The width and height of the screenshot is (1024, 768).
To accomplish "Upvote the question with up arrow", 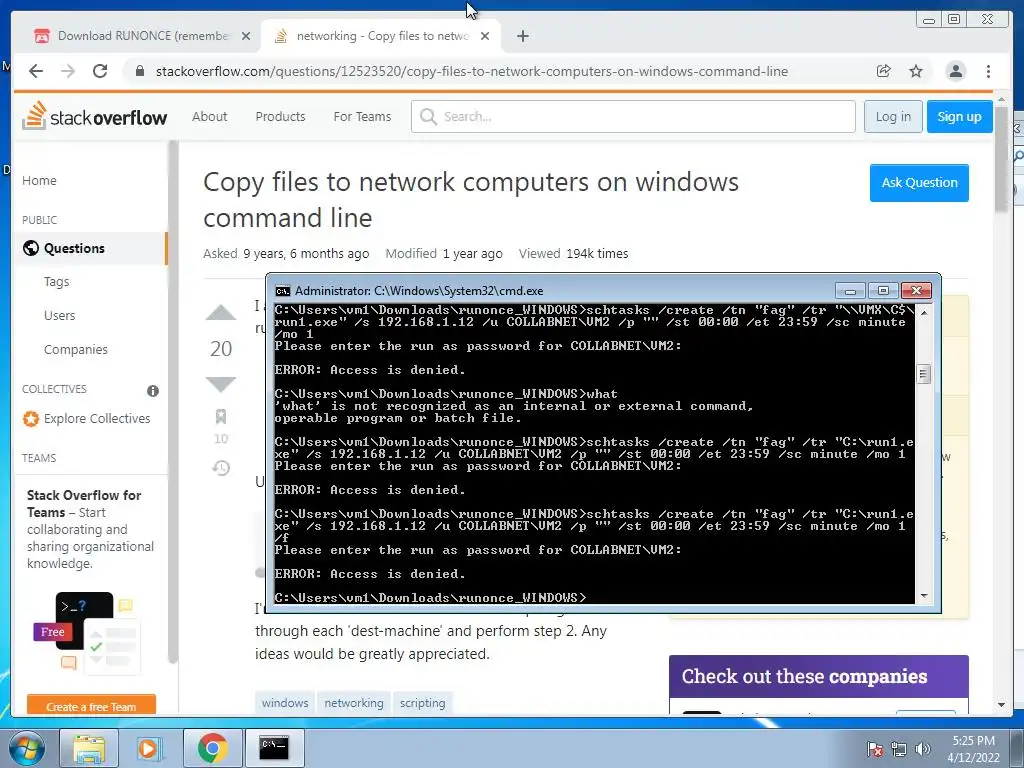I will [x=221, y=313].
